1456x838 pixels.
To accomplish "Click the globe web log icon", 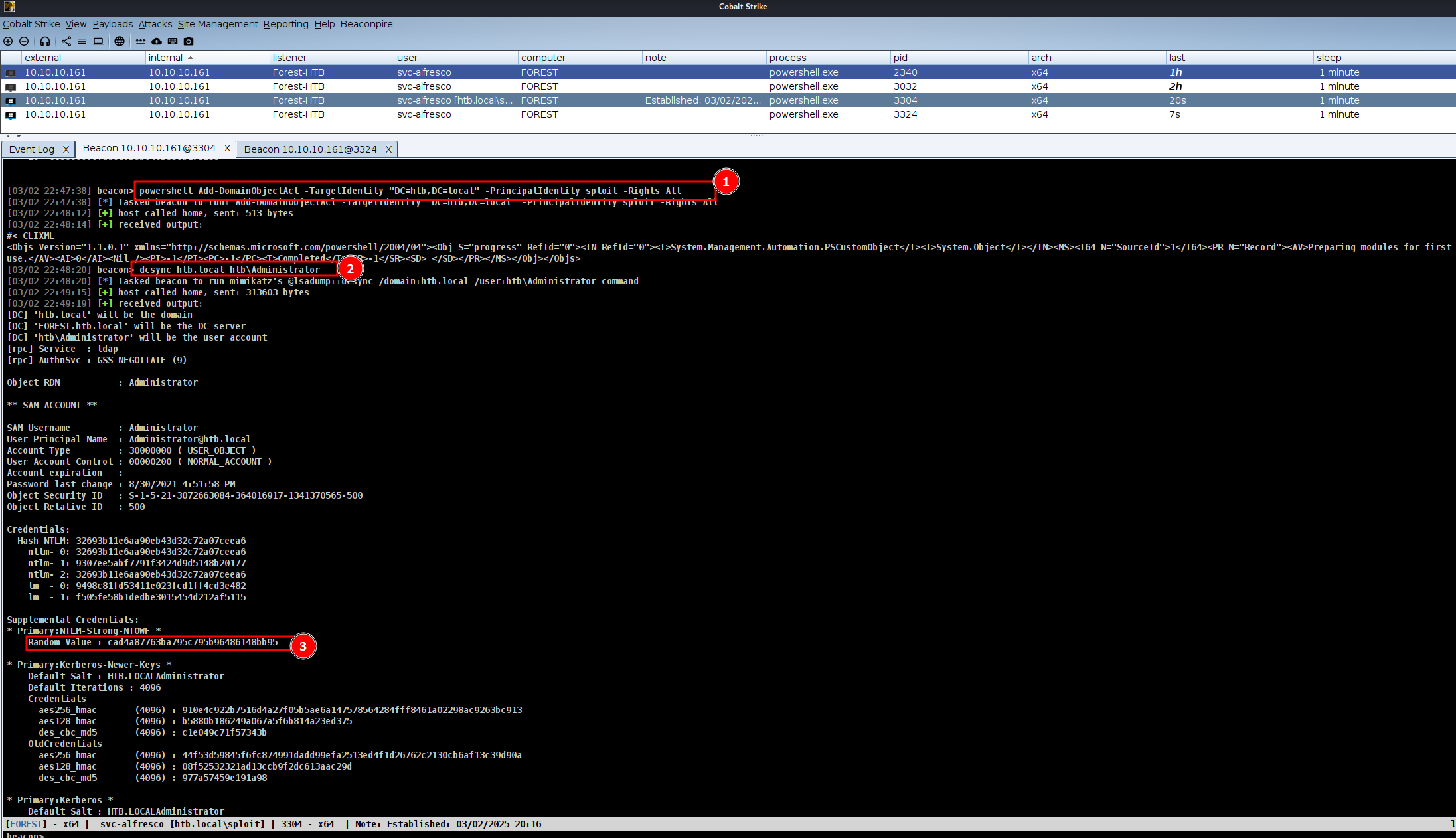I will tap(120, 41).
